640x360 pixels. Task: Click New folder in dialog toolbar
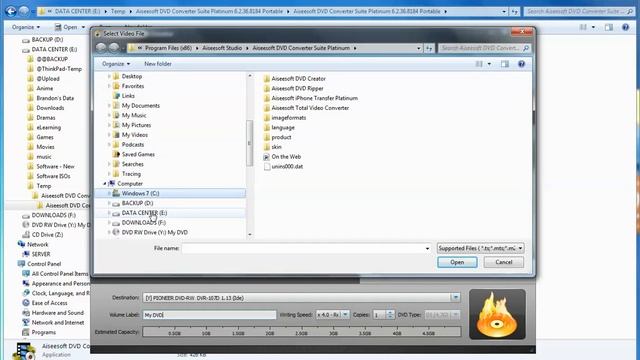[158, 64]
